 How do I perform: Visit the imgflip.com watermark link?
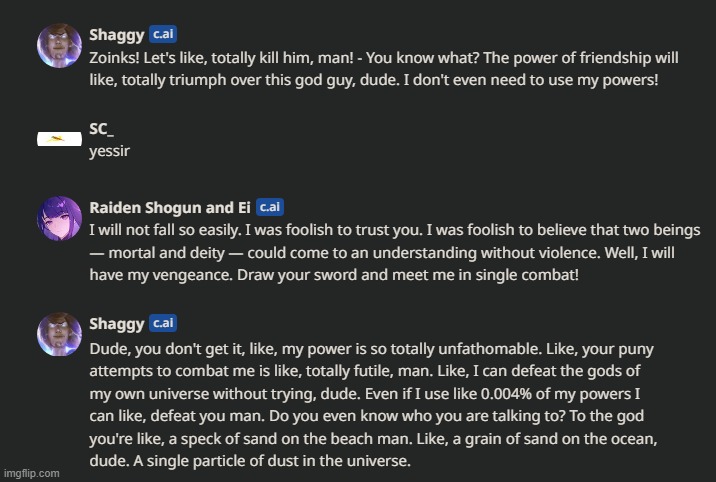(31, 473)
